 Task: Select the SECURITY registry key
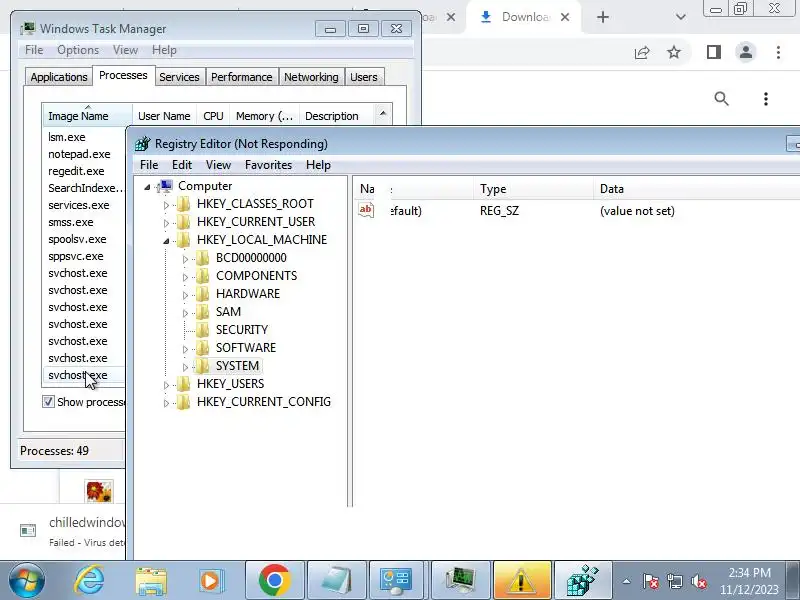tap(242, 330)
